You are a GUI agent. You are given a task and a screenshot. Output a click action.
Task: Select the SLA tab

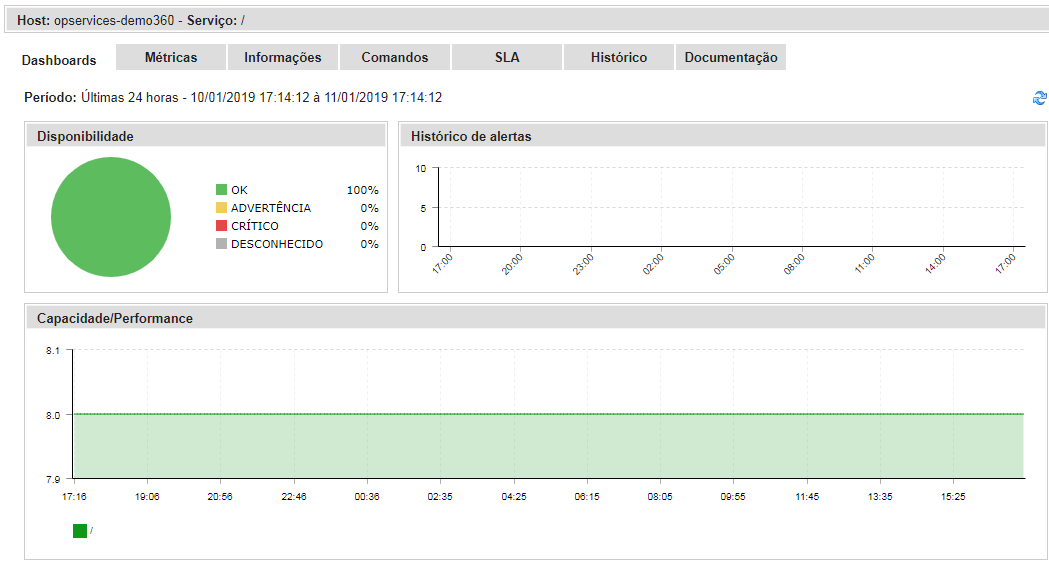(x=507, y=58)
